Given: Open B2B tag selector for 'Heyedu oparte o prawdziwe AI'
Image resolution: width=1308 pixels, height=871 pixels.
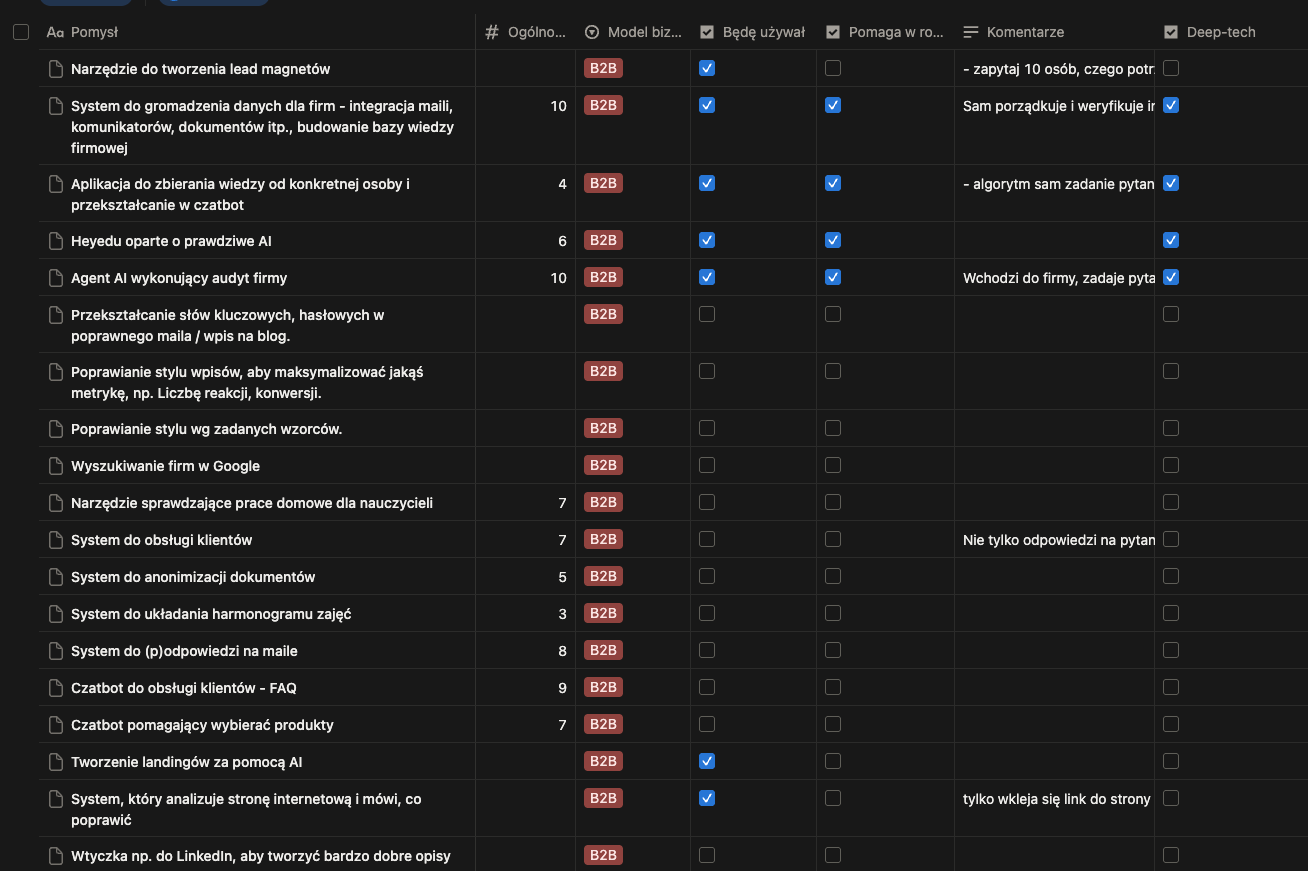Looking at the screenshot, I should [603, 240].
